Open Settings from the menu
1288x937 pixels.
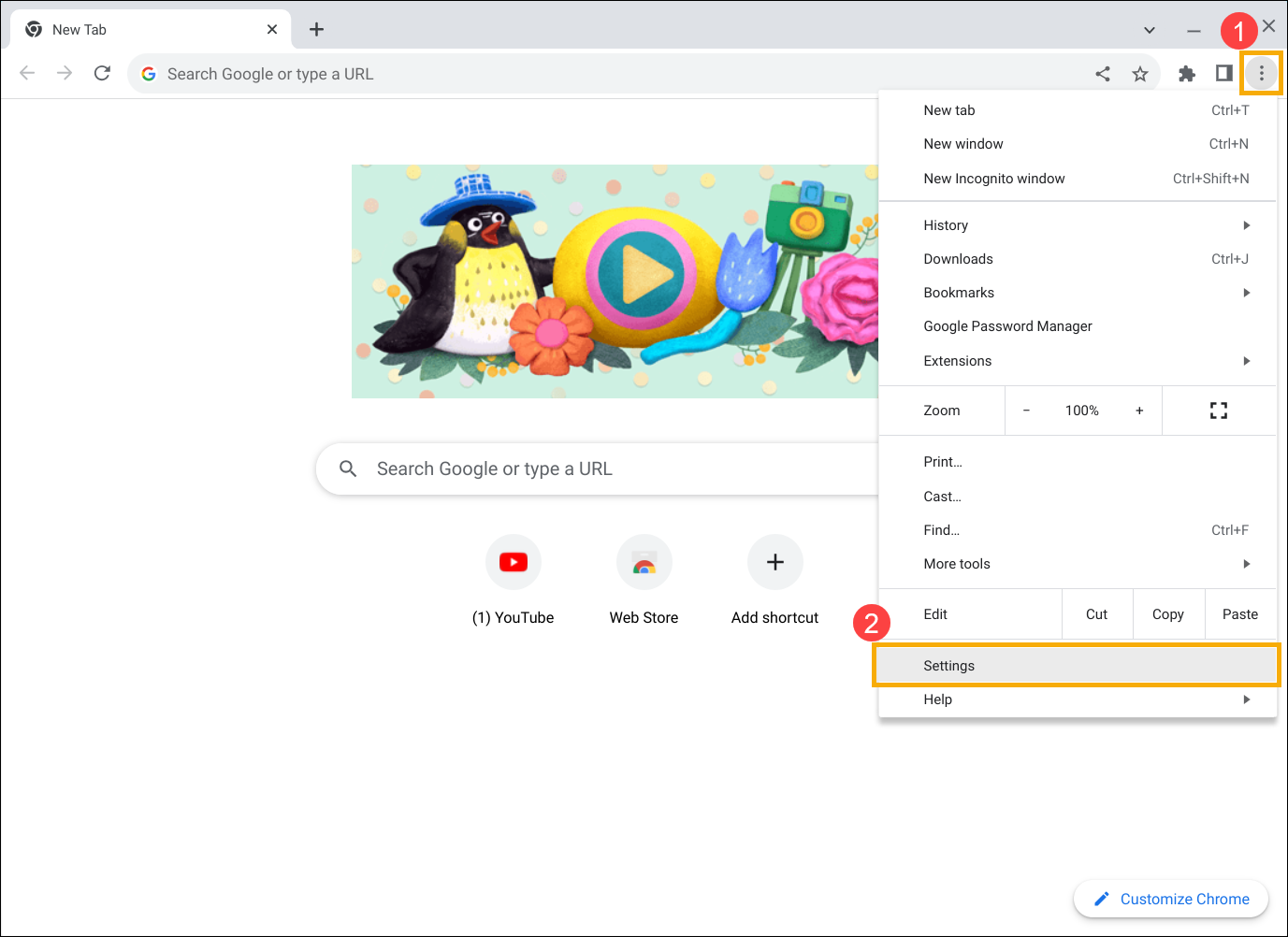pyautogui.click(x=1078, y=666)
